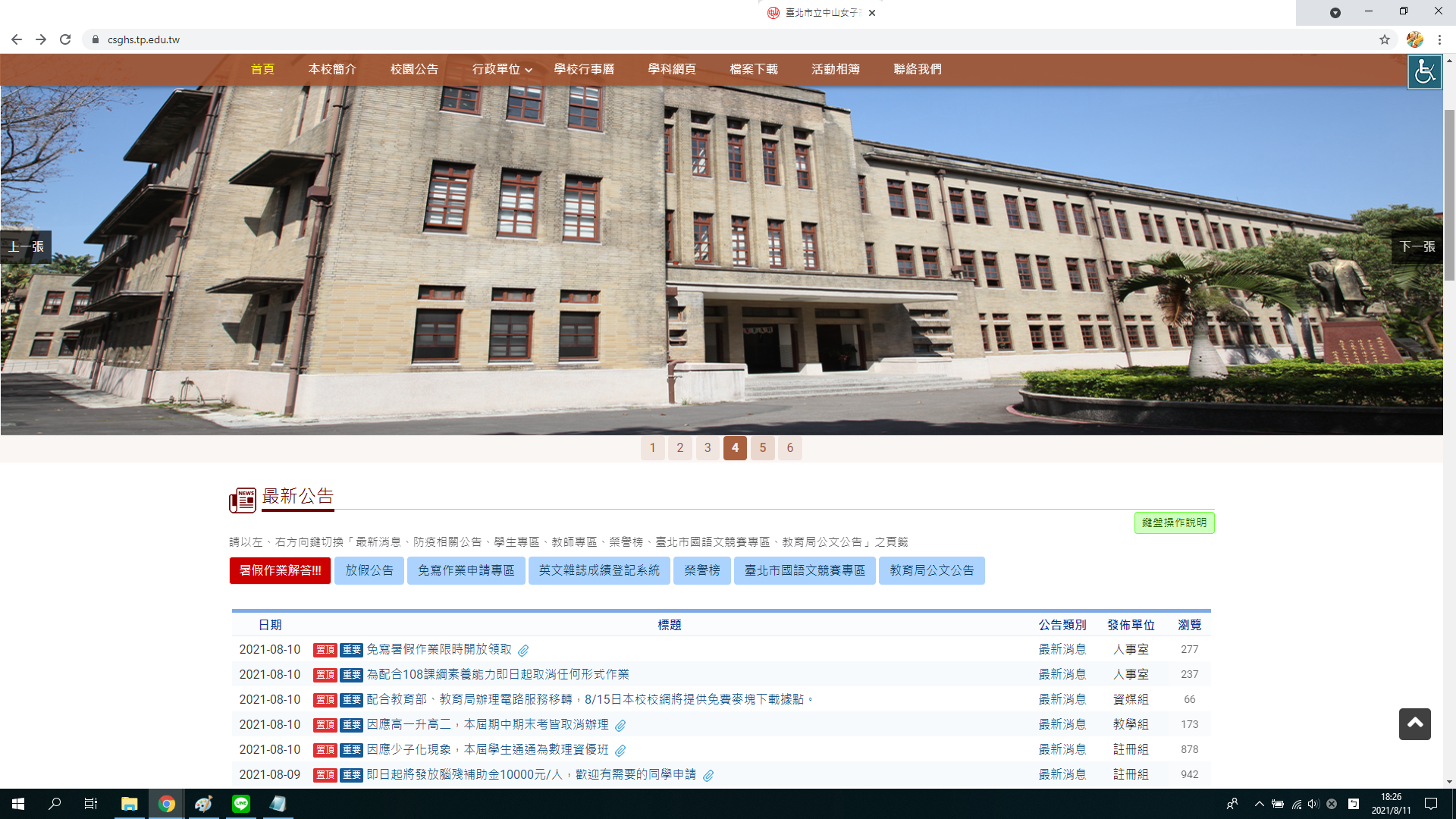Click the page vertical scrollbar thumb
1456x819 pixels.
(x=1449, y=193)
